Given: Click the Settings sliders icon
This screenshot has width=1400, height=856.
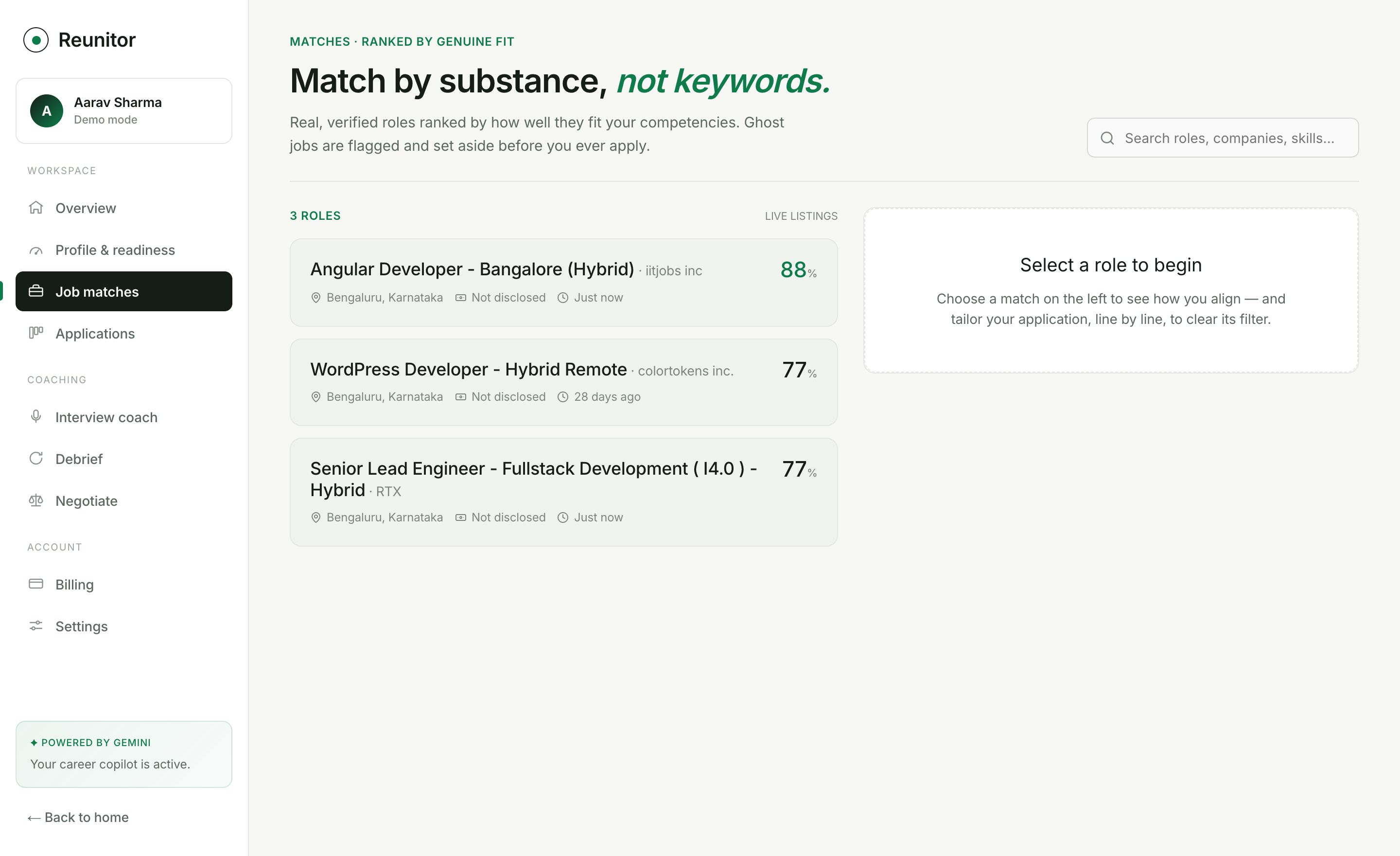Looking at the screenshot, I should [36, 626].
